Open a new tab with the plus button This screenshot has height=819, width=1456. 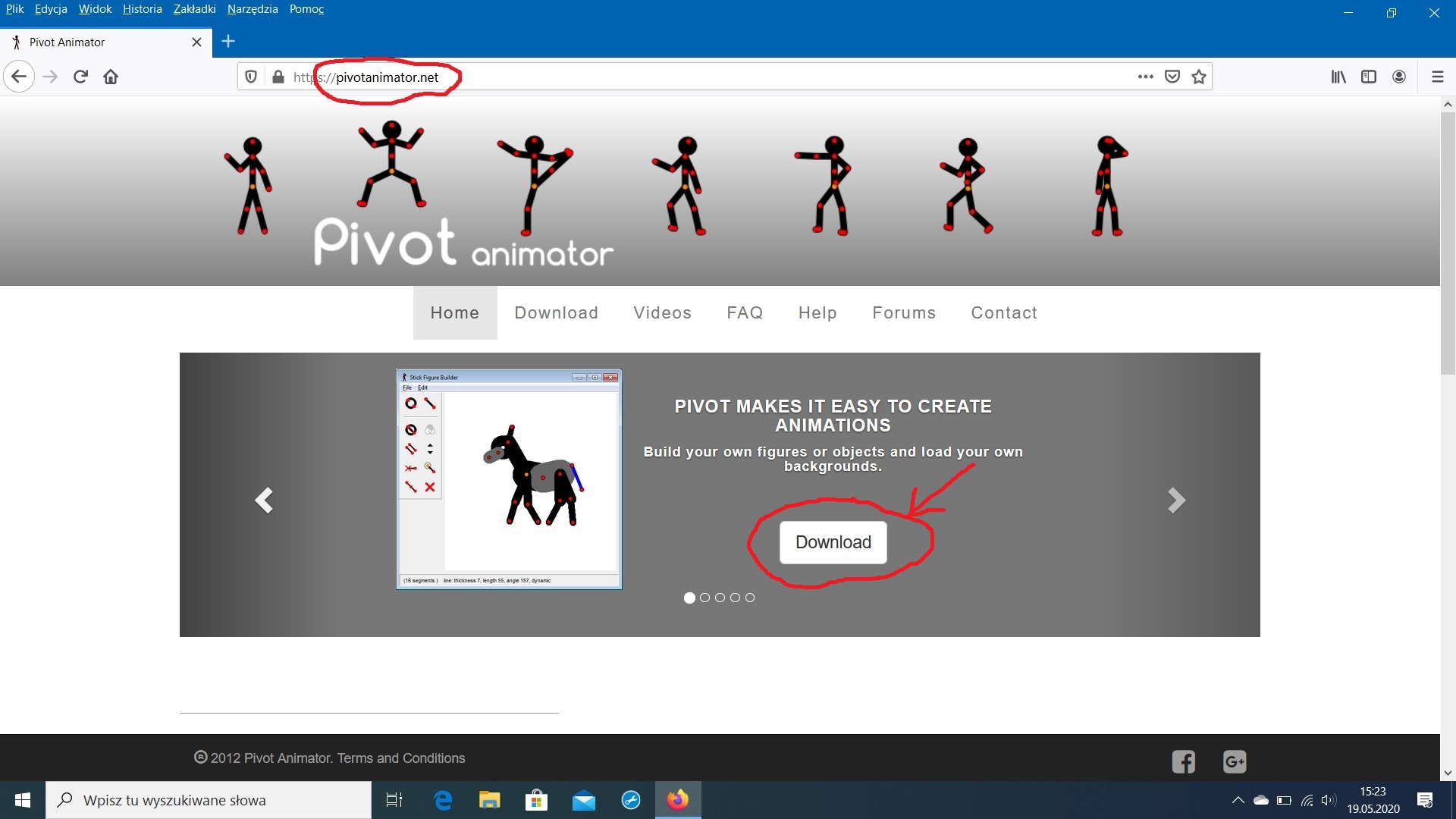point(228,42)
